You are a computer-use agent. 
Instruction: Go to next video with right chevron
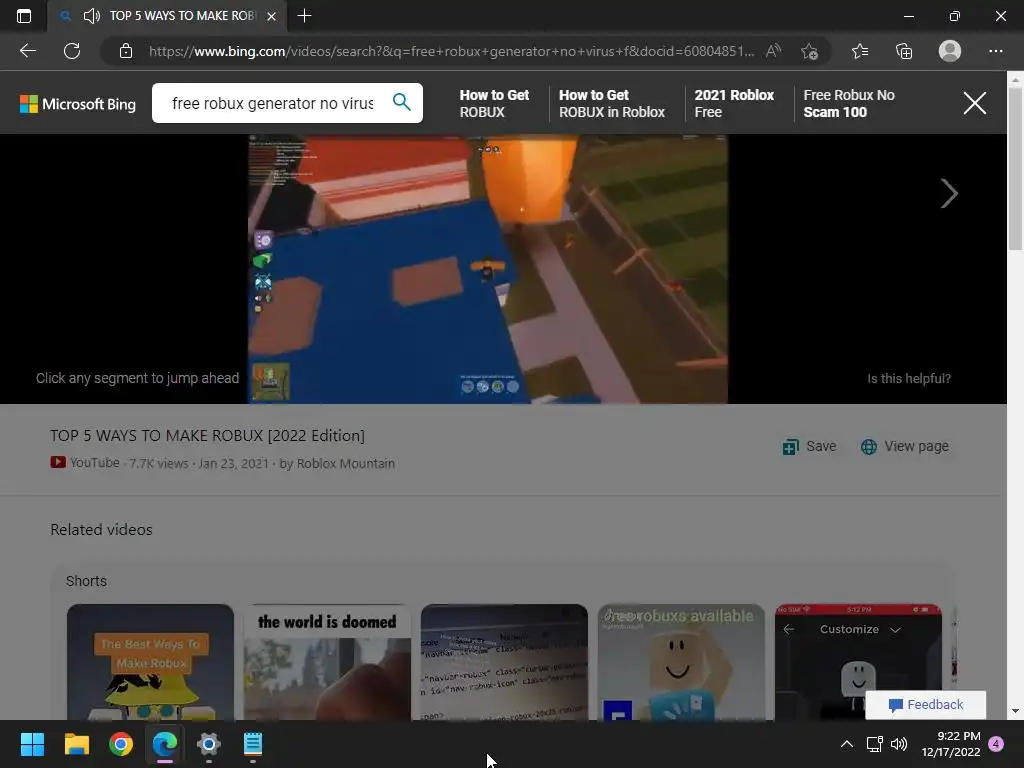click(x=949, y=193)
